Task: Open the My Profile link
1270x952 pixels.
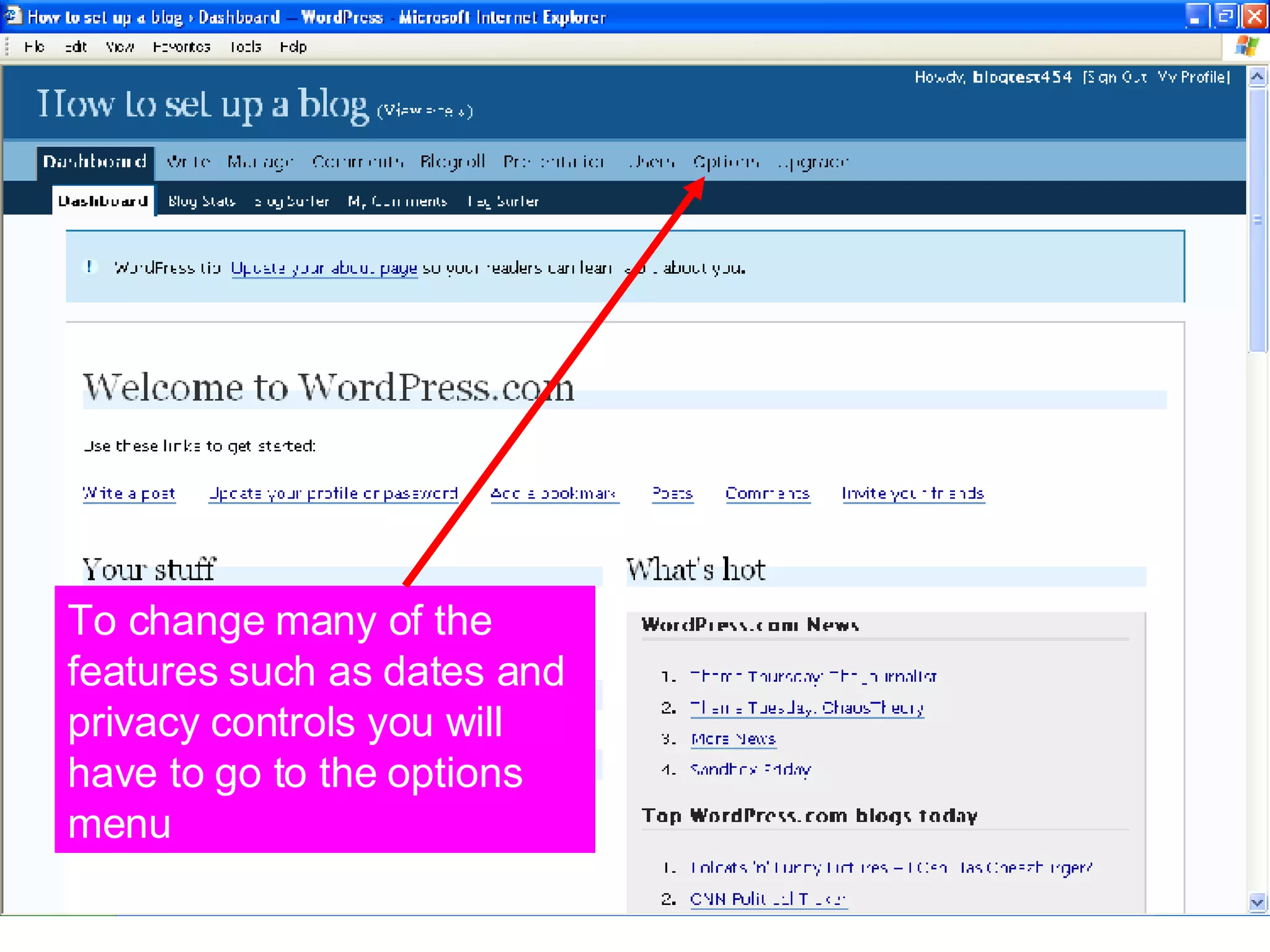Action: click(1192, 77)
